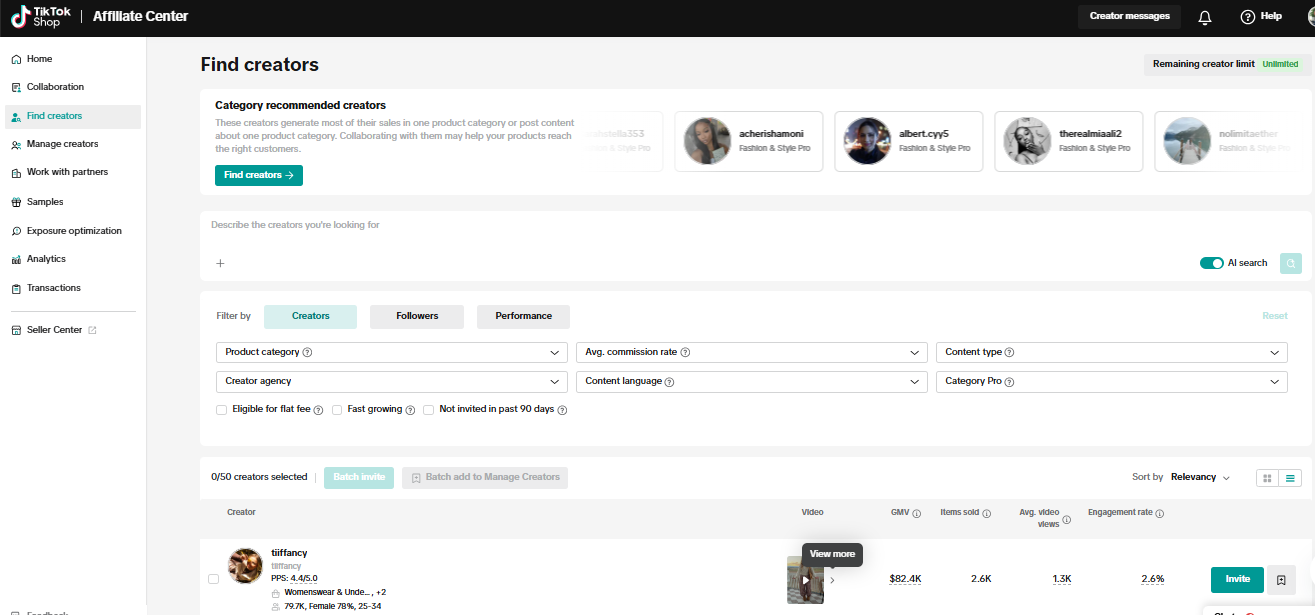Viewport: 1315px width, 615px height.
Task: Invite the creator tiiffancy
Action: click(x=1237, y=580)
